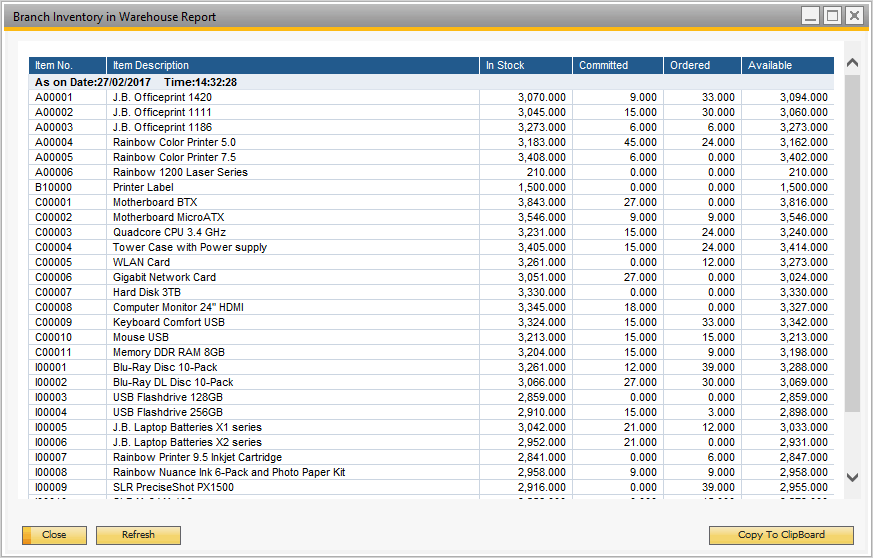The width and height of the screenshot is (873, 558).
Task: Click Available value 2,955.000
Action: point(803,488)
